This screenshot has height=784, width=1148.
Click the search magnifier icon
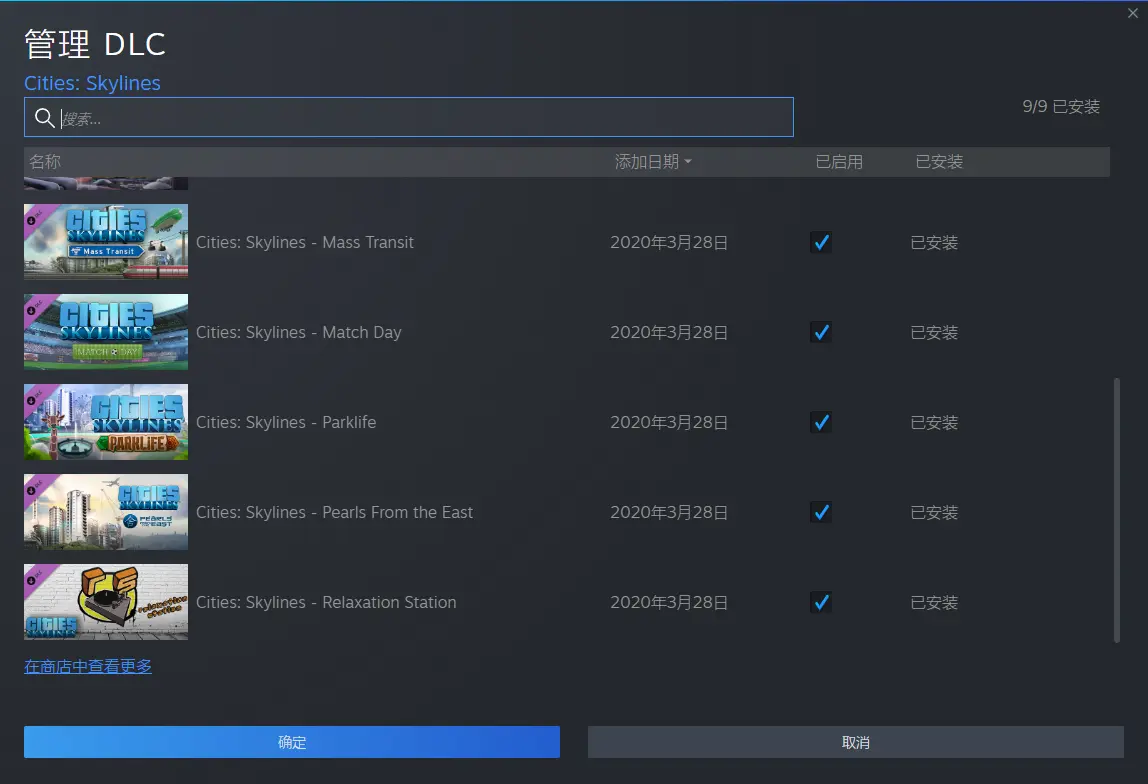(x=45, y=118)
